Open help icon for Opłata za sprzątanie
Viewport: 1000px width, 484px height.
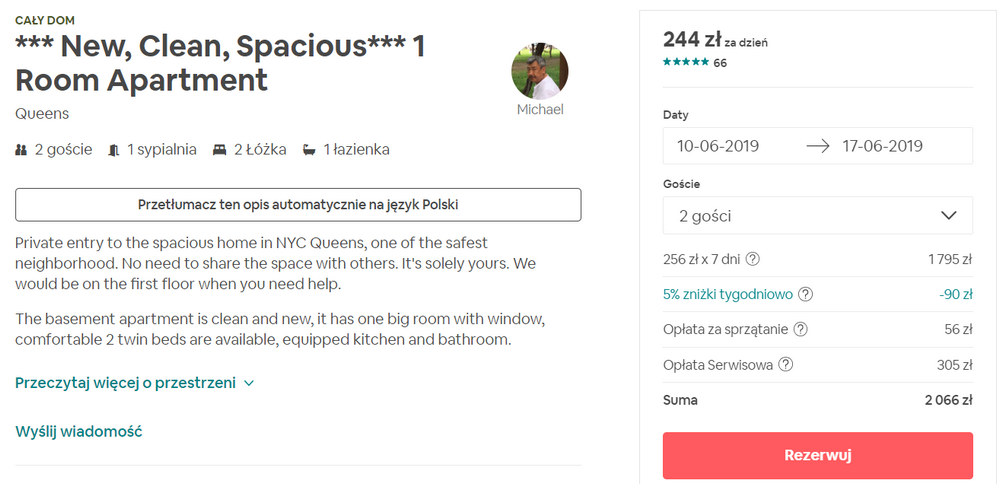pos(801,330)
